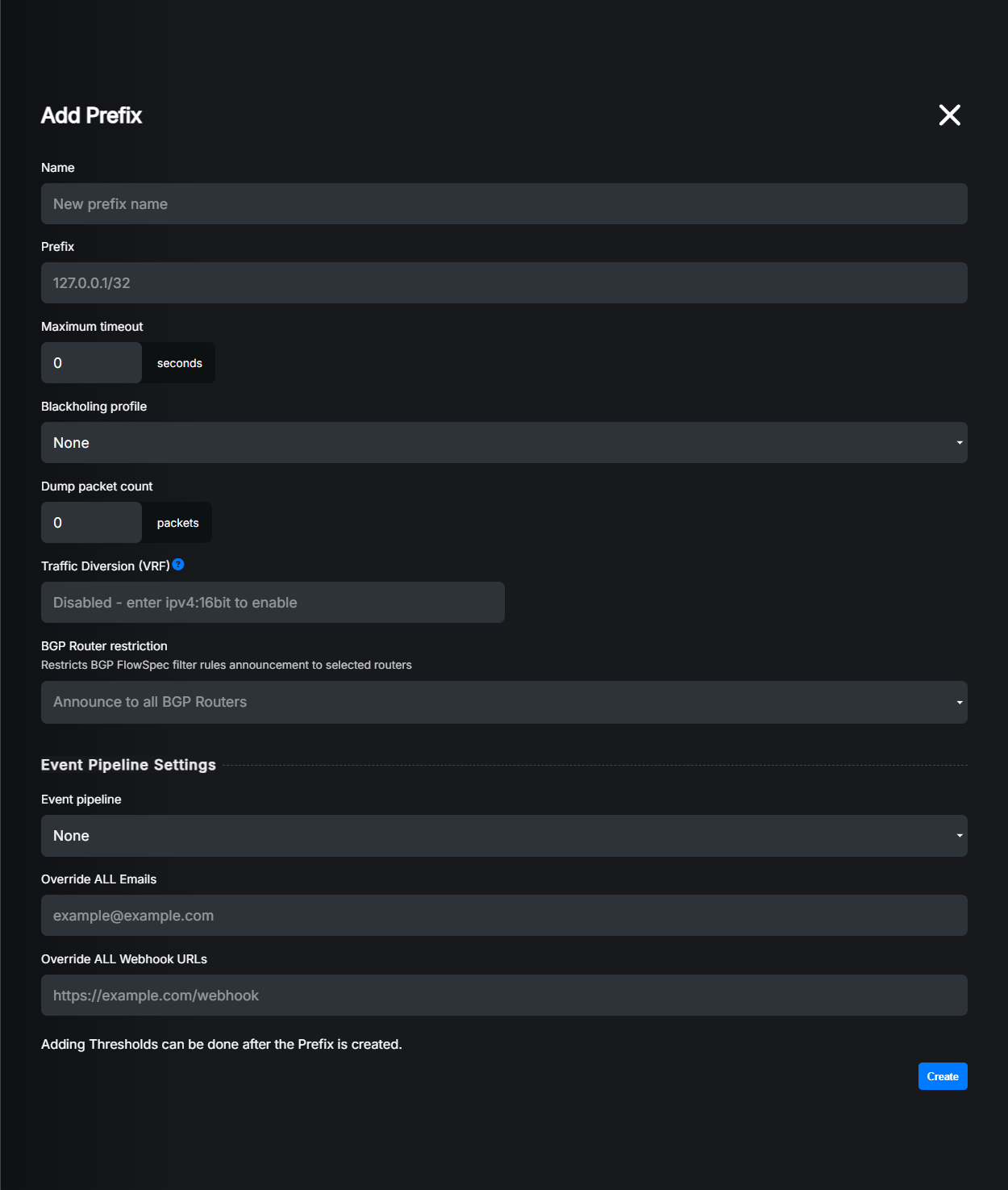Click the Maximum timeout seconds value field
Screen dimensions: 1008x1190
(x=90, y=362)
